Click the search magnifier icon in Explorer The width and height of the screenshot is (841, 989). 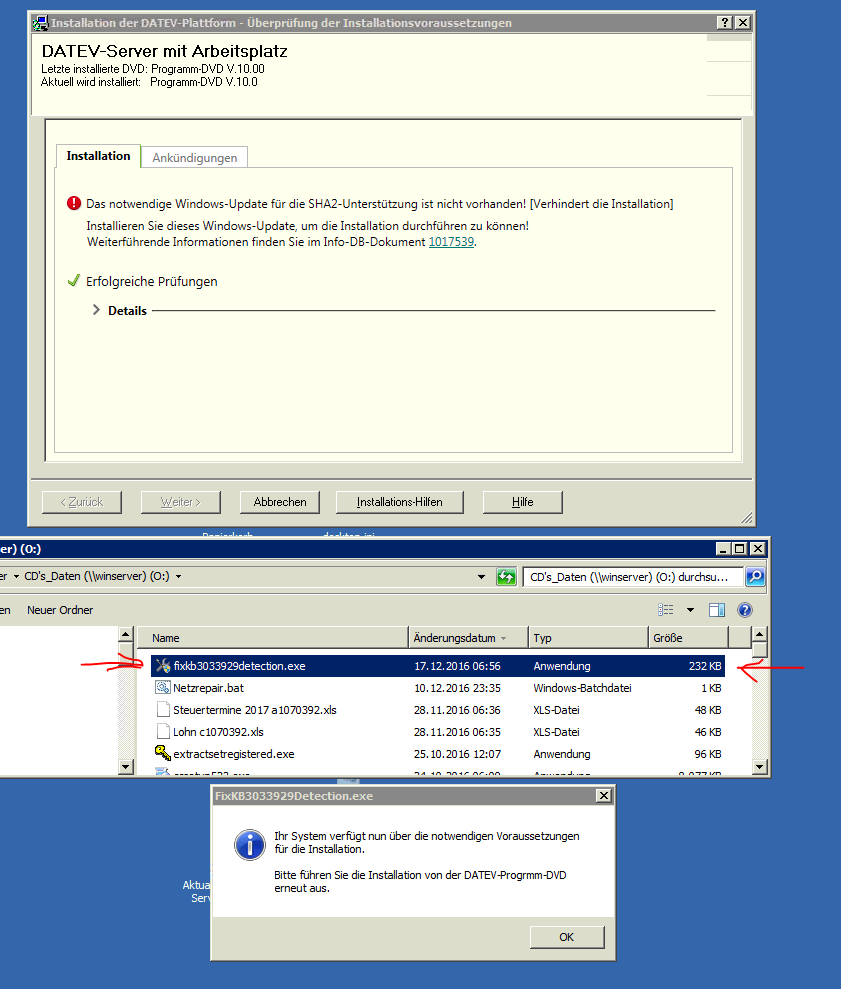point(755,577)
